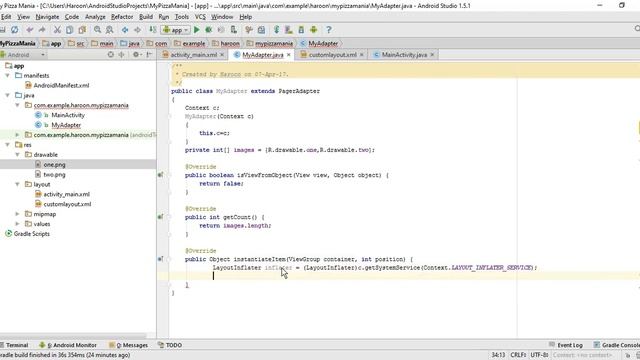Click the Replace icon next to Find
The image size is (640, 360).
(x=109, y=30)
